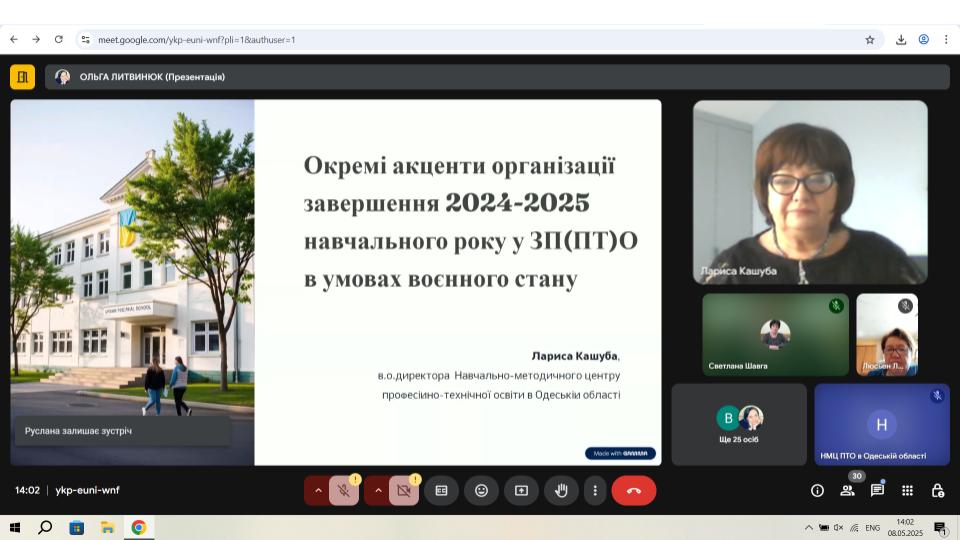Open the Activities grid icon

tap(907, 490)
